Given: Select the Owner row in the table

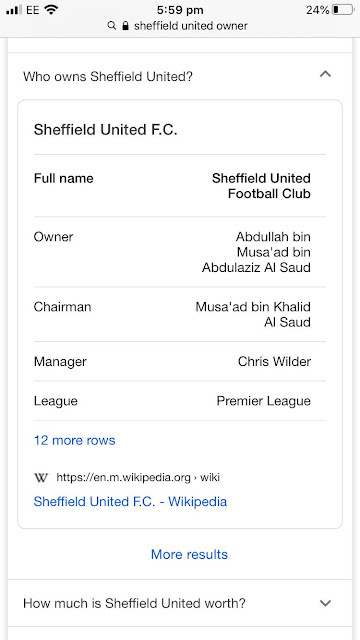Looking at the screenshot, I should [180, 252].
